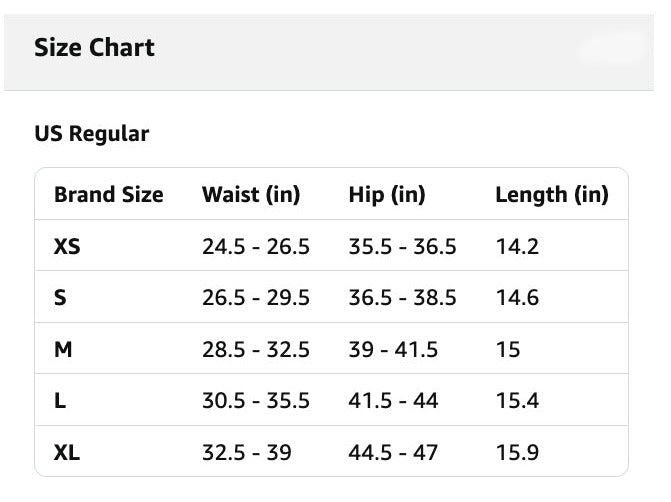Select the M brand size cell

(63, 350)
